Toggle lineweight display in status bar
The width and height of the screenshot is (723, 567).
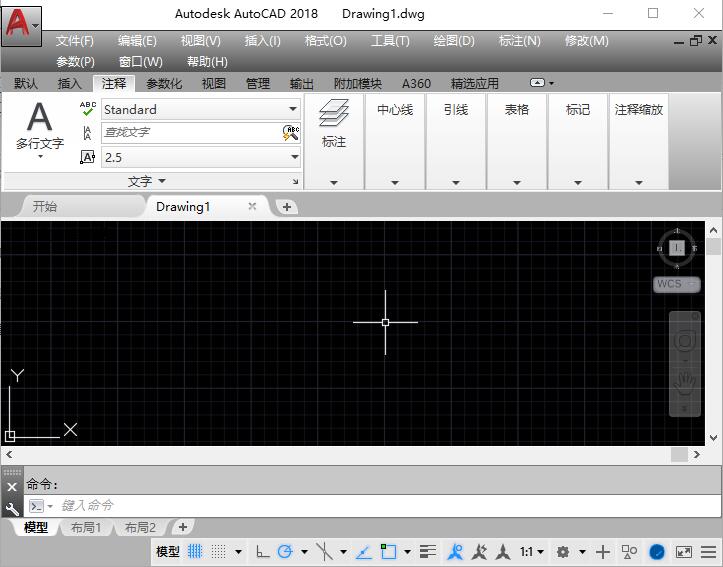pyautogui.click(x=428, y=551)
